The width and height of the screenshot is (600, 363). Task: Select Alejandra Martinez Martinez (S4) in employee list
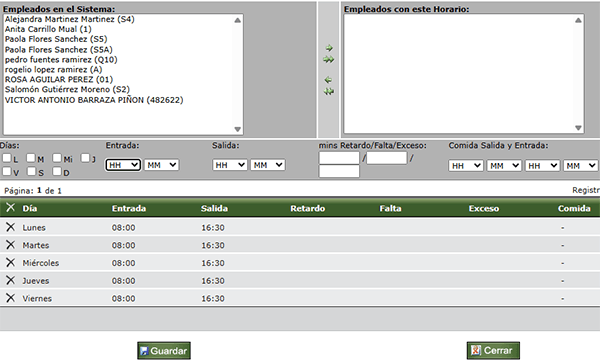click(70, 19)
